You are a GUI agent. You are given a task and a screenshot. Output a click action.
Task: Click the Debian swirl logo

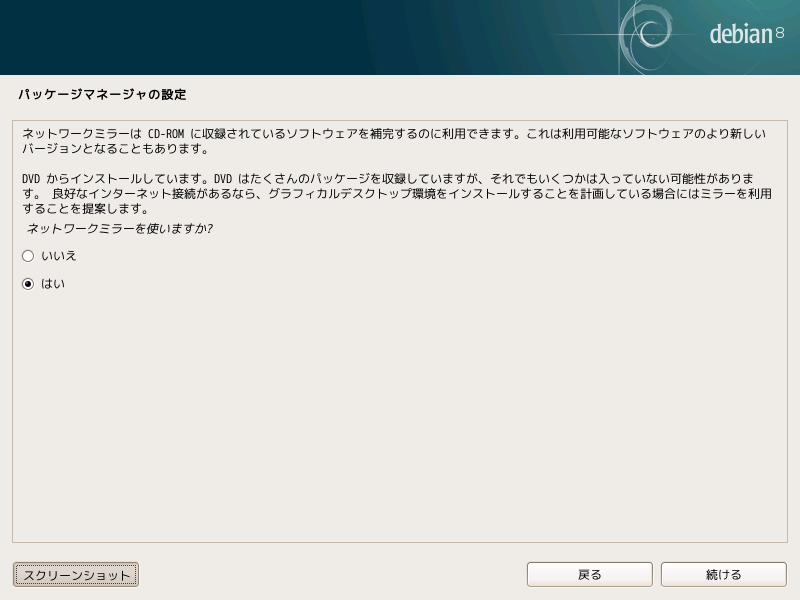[652, 32]
